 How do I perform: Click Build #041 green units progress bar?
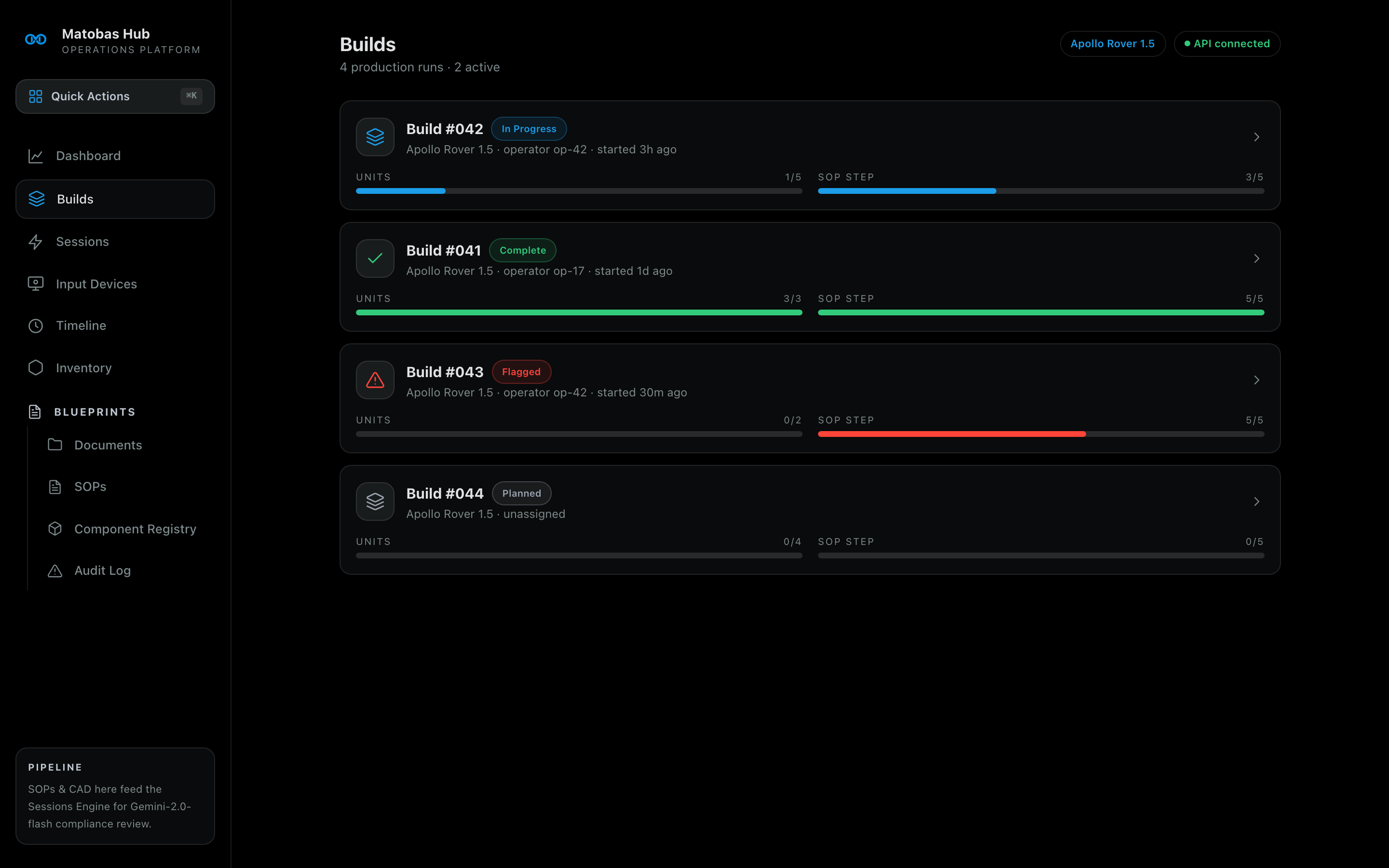coord(579,313)
